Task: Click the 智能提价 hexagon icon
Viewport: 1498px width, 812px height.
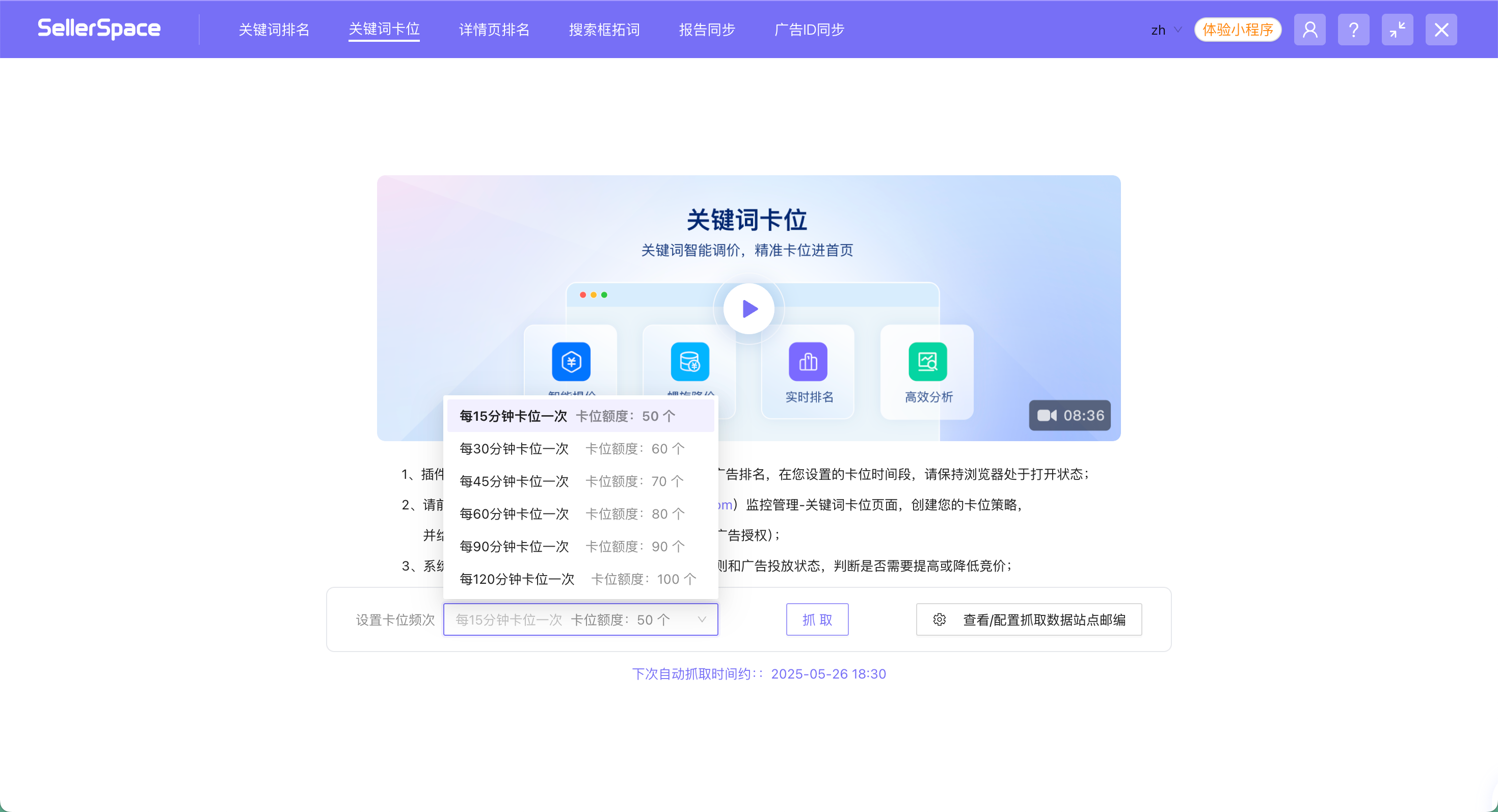Action: coord(571,362)
